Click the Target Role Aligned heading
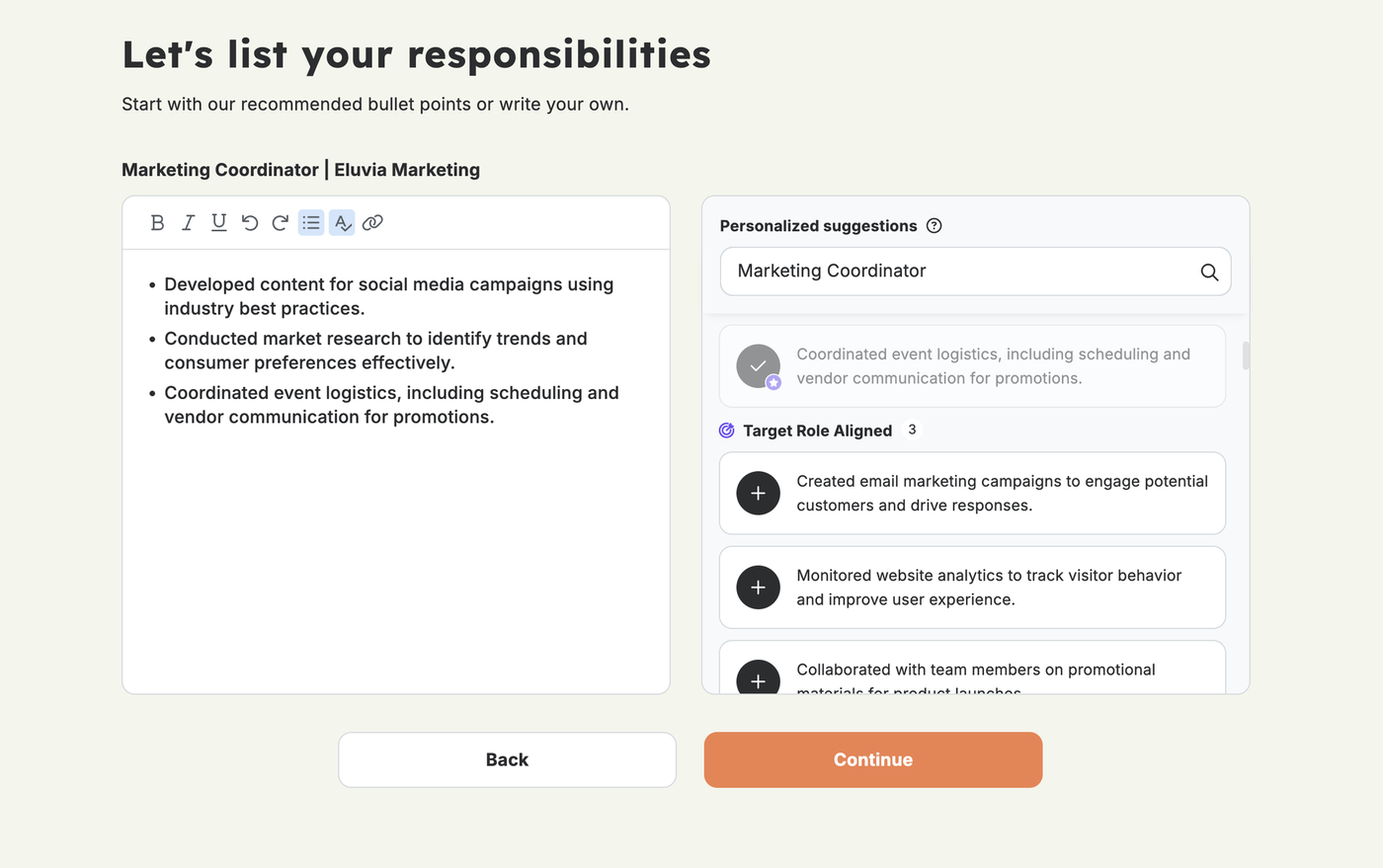Screen dimensions: 1383x868 tap(817, 431)
